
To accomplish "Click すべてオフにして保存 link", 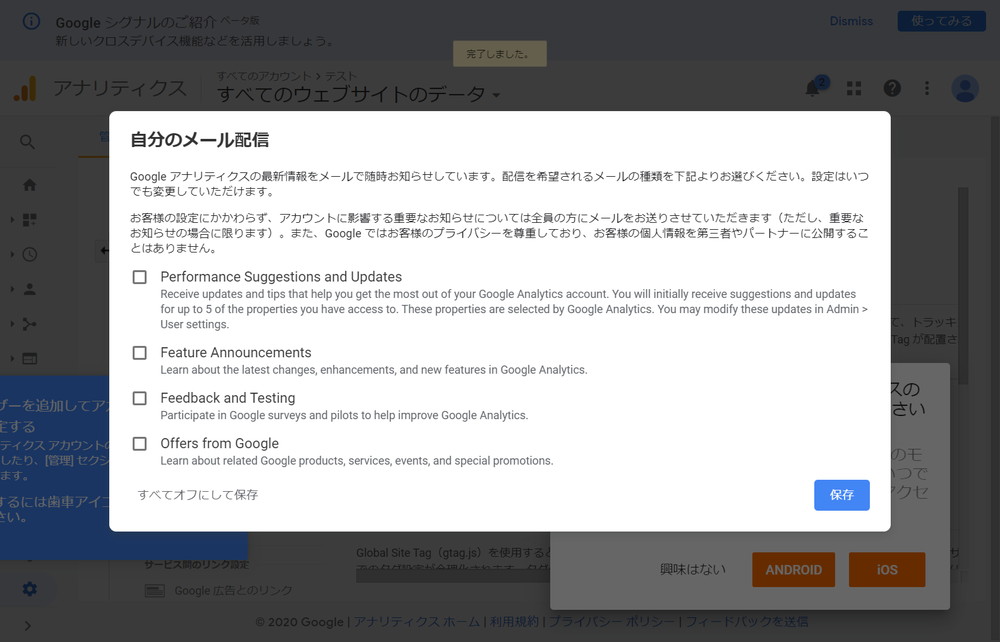I will point(198,495).
